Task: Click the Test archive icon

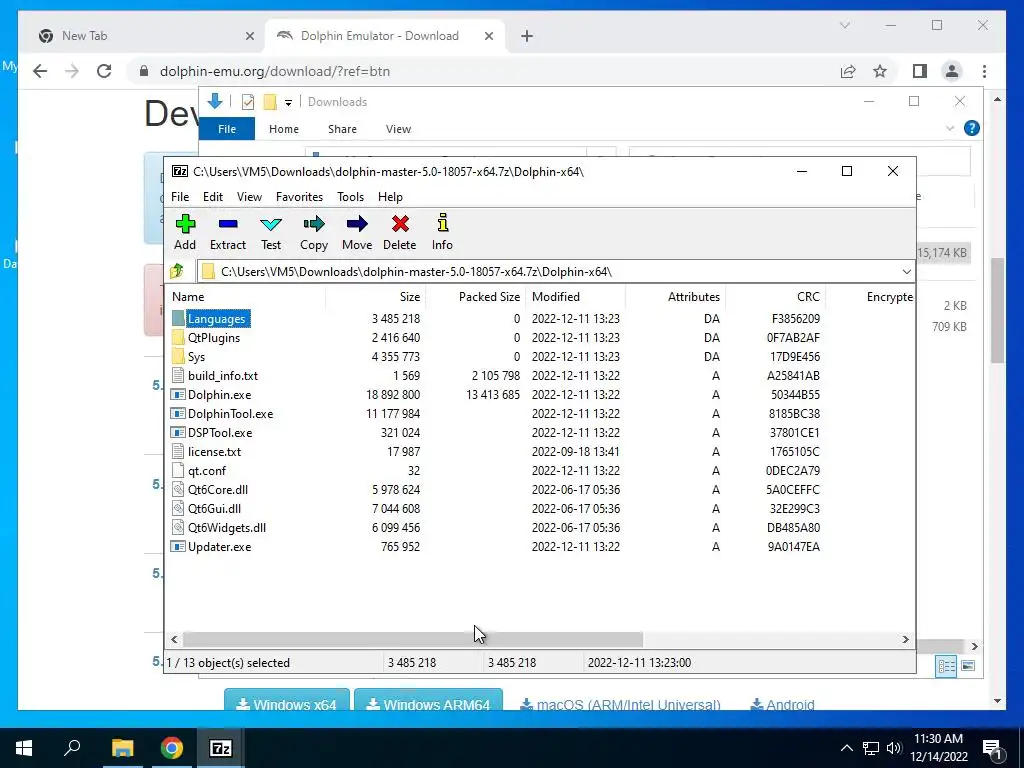Action: click(x=271, y=224)
